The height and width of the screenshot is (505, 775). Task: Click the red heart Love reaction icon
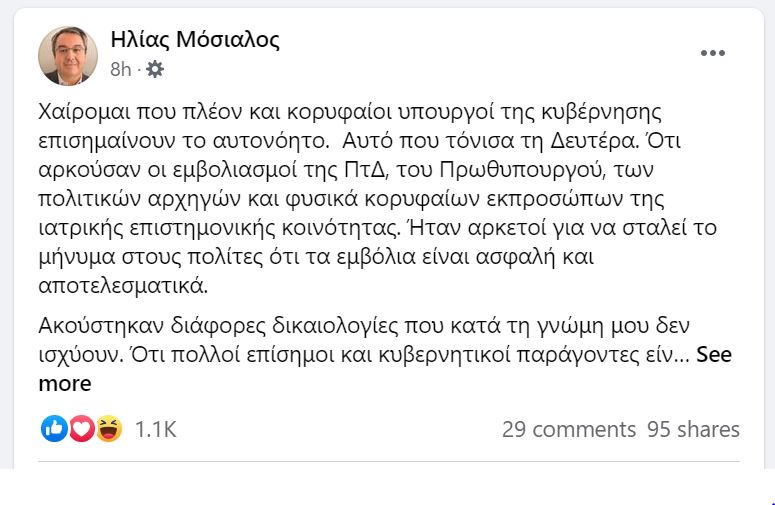click(x=82, y=428)
